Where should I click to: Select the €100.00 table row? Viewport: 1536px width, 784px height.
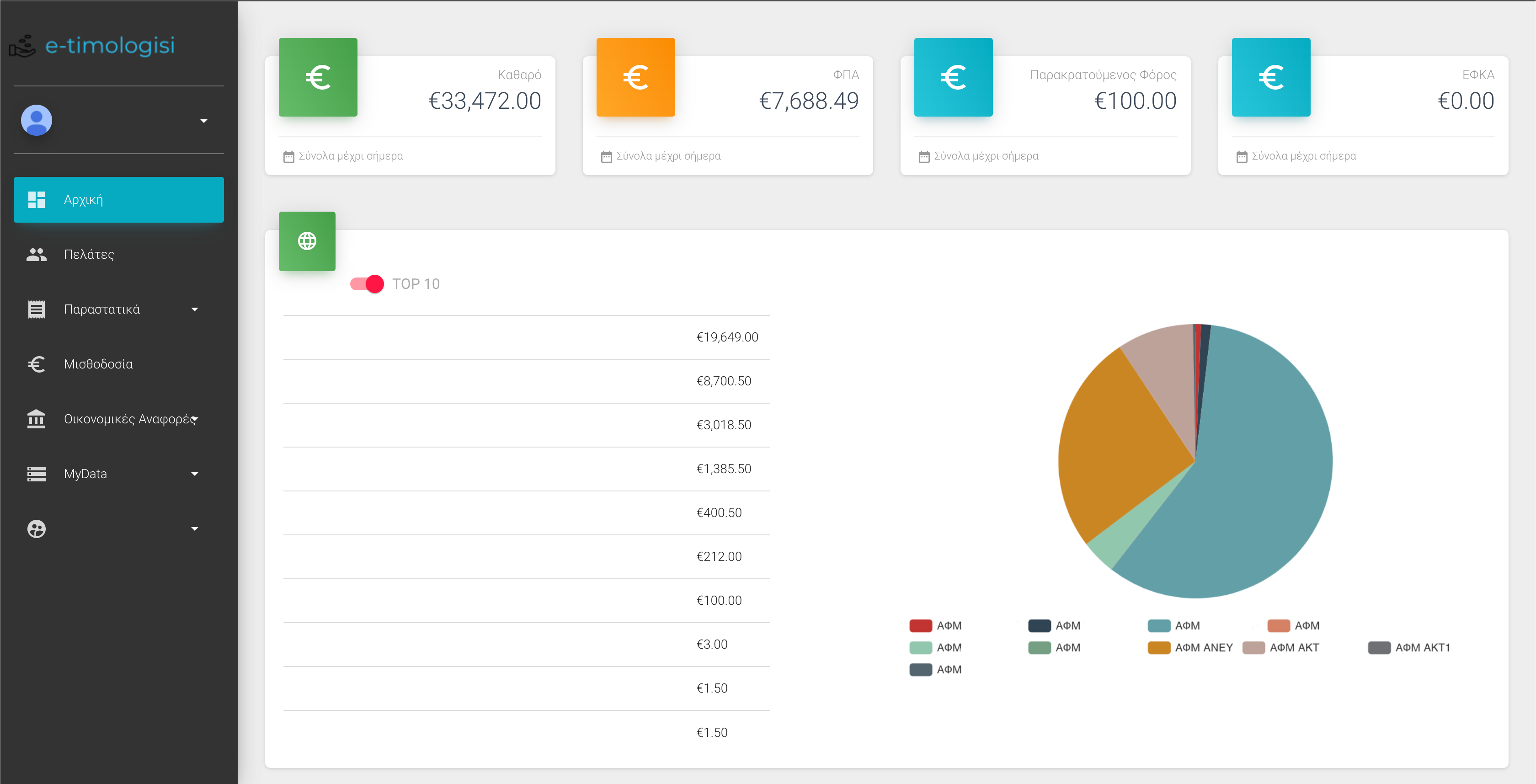(527, 601)
